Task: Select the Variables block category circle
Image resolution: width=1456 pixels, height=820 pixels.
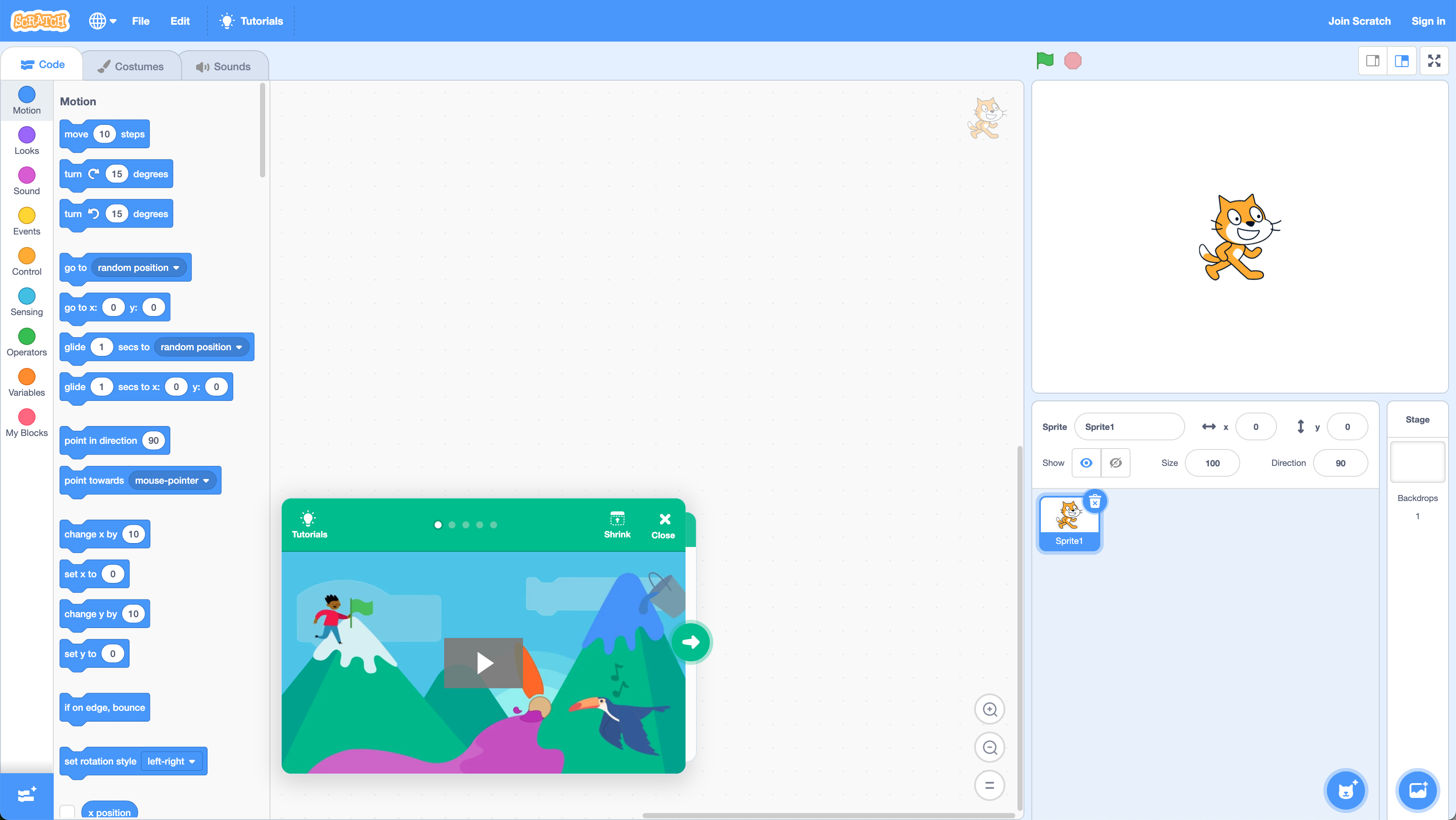Action: [x=26, y=376]
